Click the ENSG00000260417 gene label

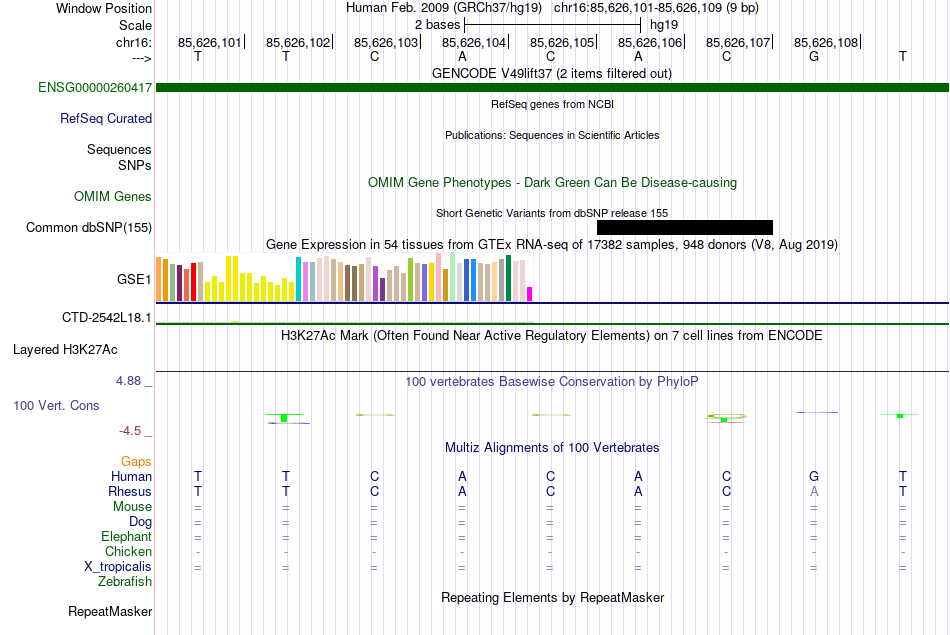(95, 88)
